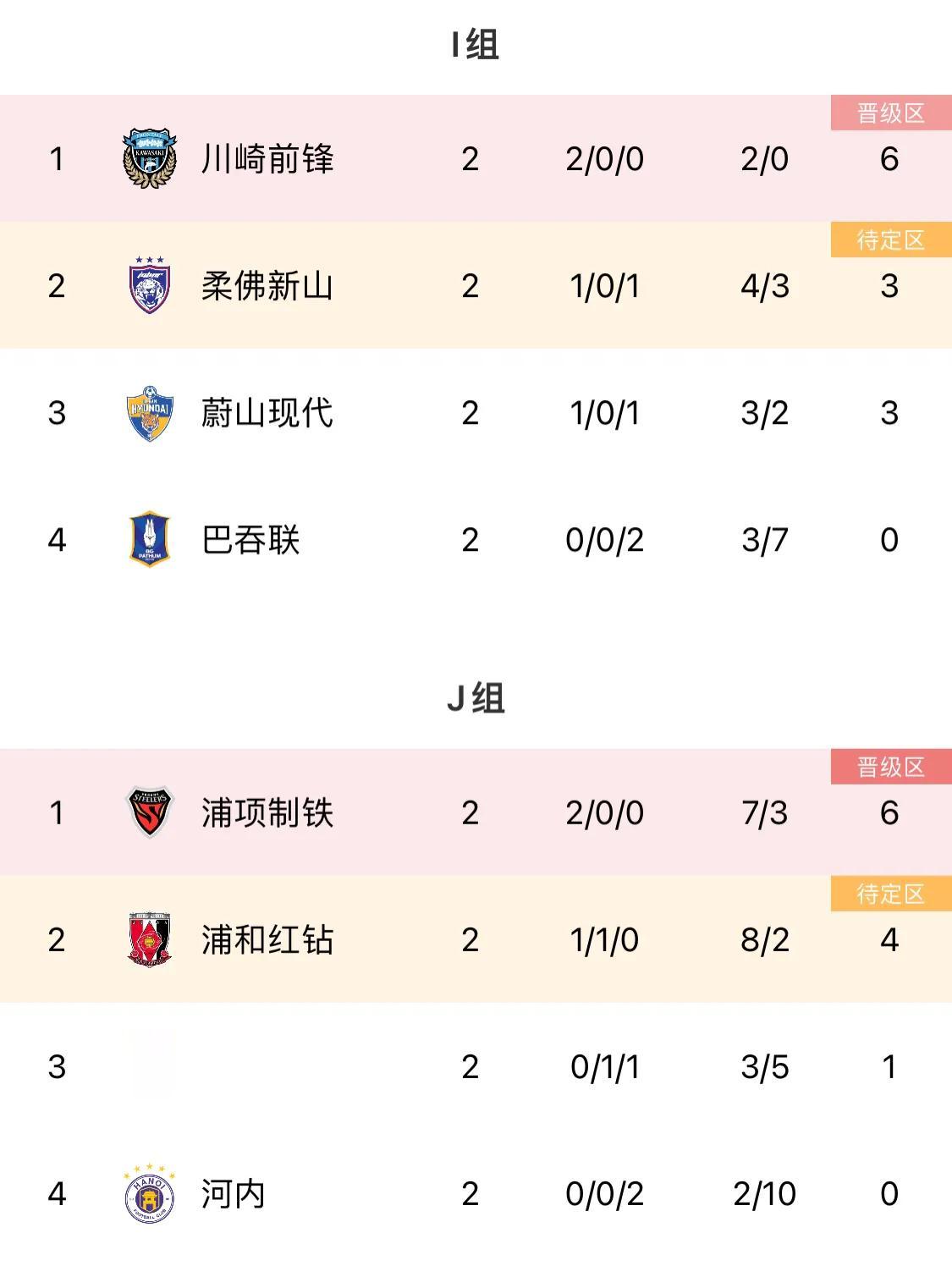The height and width of the screenshot is (1288, 952).
Task: Tap the 河内 team name
Action: click(234, 1194)
